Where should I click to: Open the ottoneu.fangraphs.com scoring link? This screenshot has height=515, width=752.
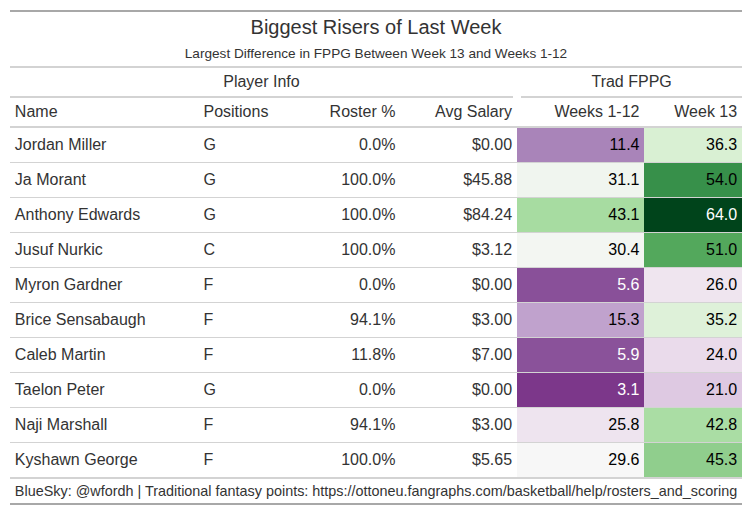pyautogui.click(x=525, y=492)
